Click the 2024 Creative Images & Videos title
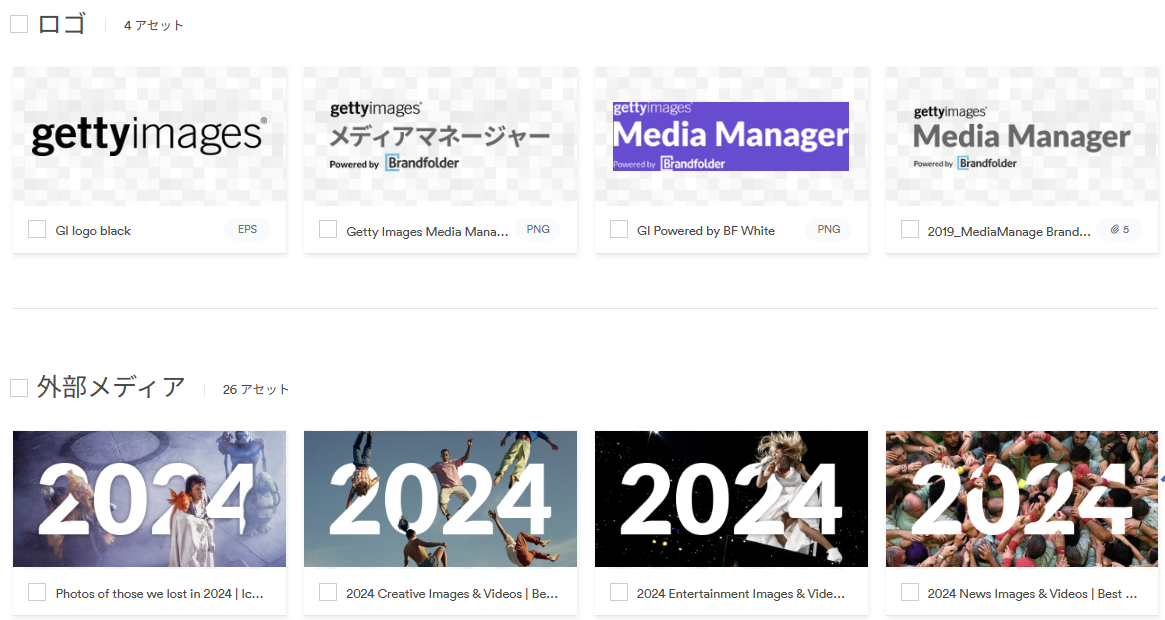The image size is (1165, 620). (x=452, y=593)
